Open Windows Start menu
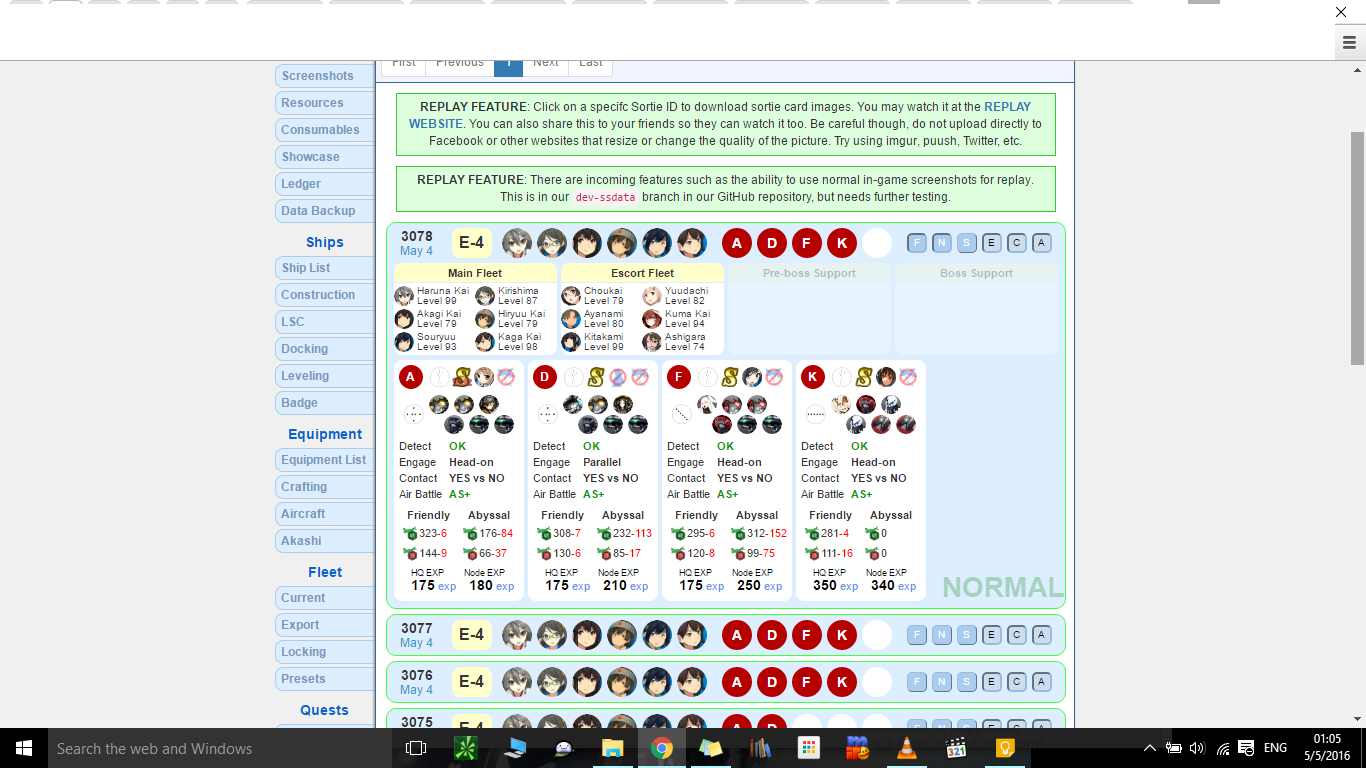This screenshot has height=768, width=1366. (x=24, y=748)
